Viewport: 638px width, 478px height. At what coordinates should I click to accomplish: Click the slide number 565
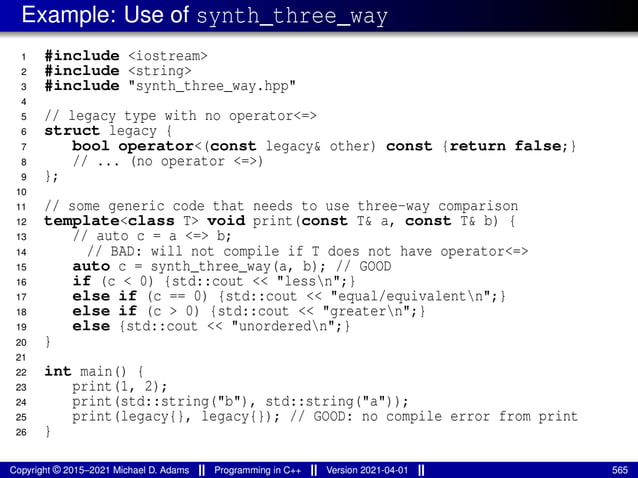[620, 470]
